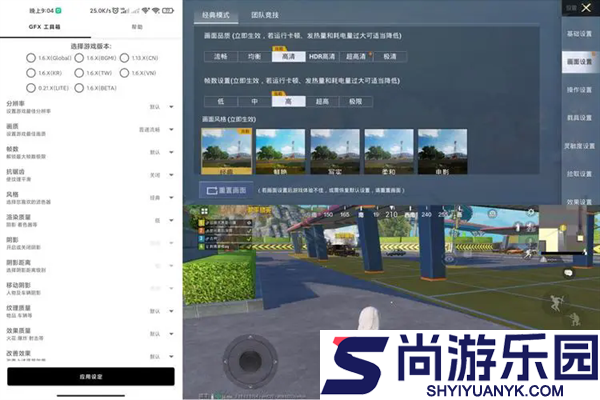Image resolution: width=600 pixels, height=400 pixels.
Task: Set frame rate to 超高
Action: click(x=322, y=101)
